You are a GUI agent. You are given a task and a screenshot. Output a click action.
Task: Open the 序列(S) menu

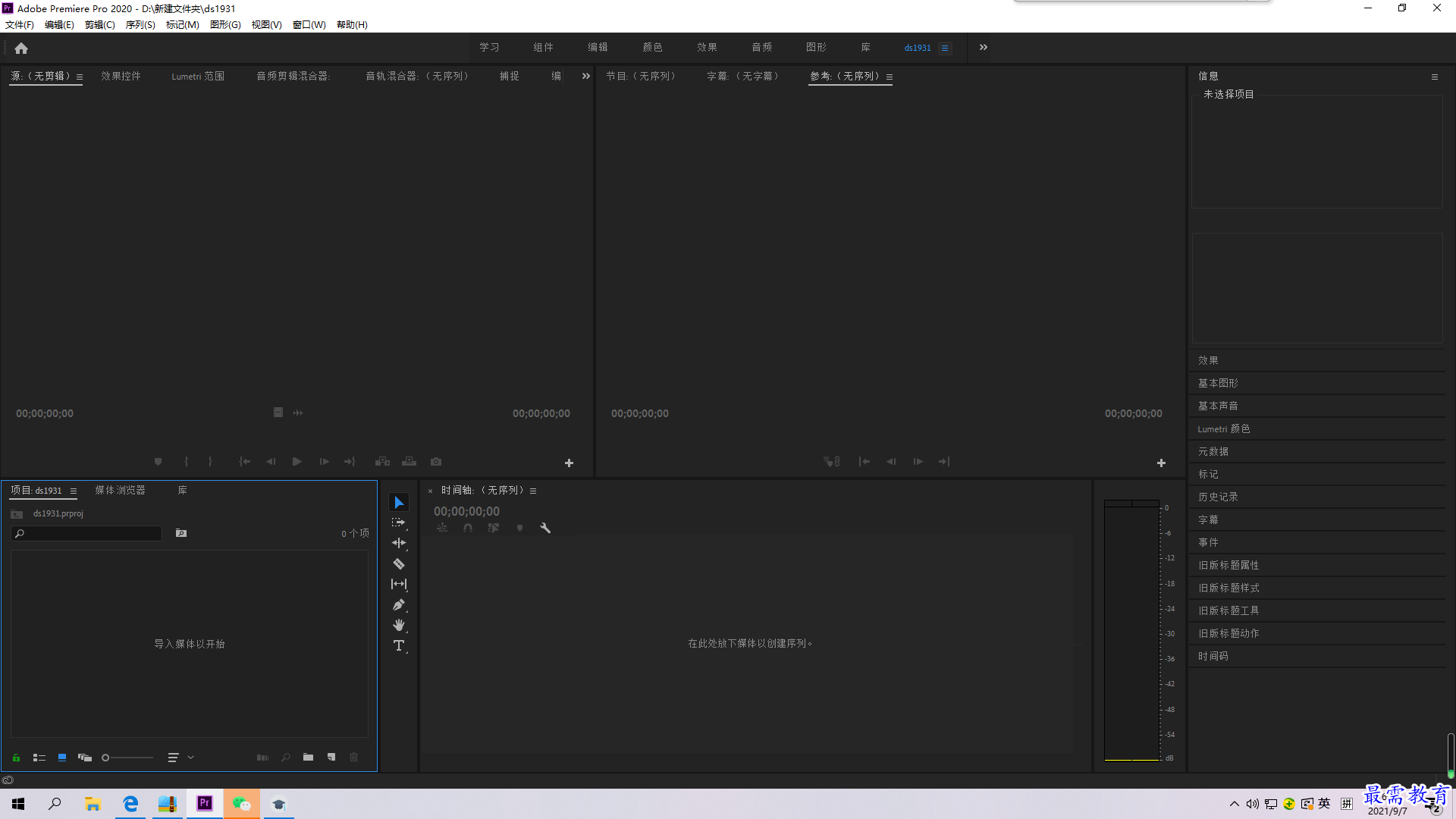tap(140, 25)
